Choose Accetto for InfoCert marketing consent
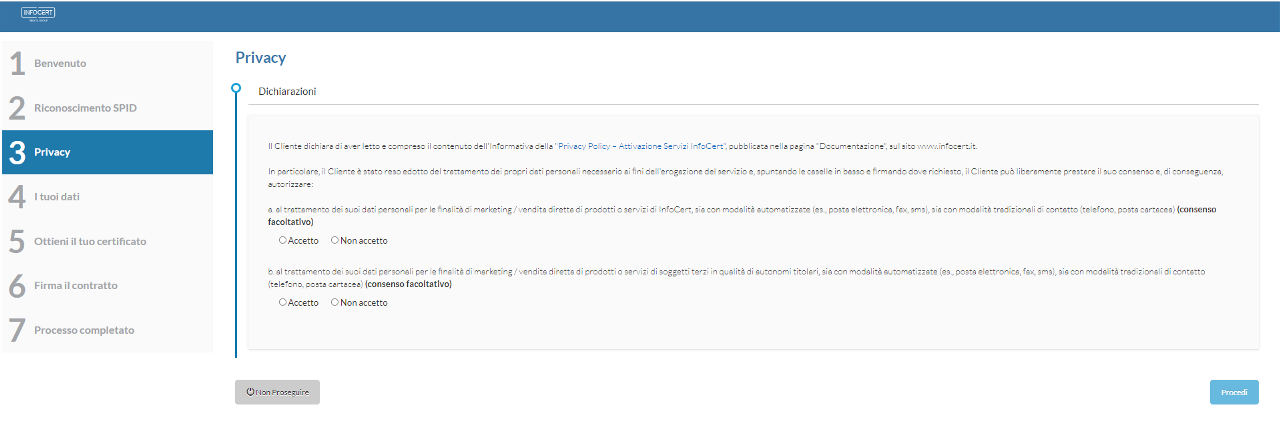This screenshot has width=1280, height=421. click(283, 241)
